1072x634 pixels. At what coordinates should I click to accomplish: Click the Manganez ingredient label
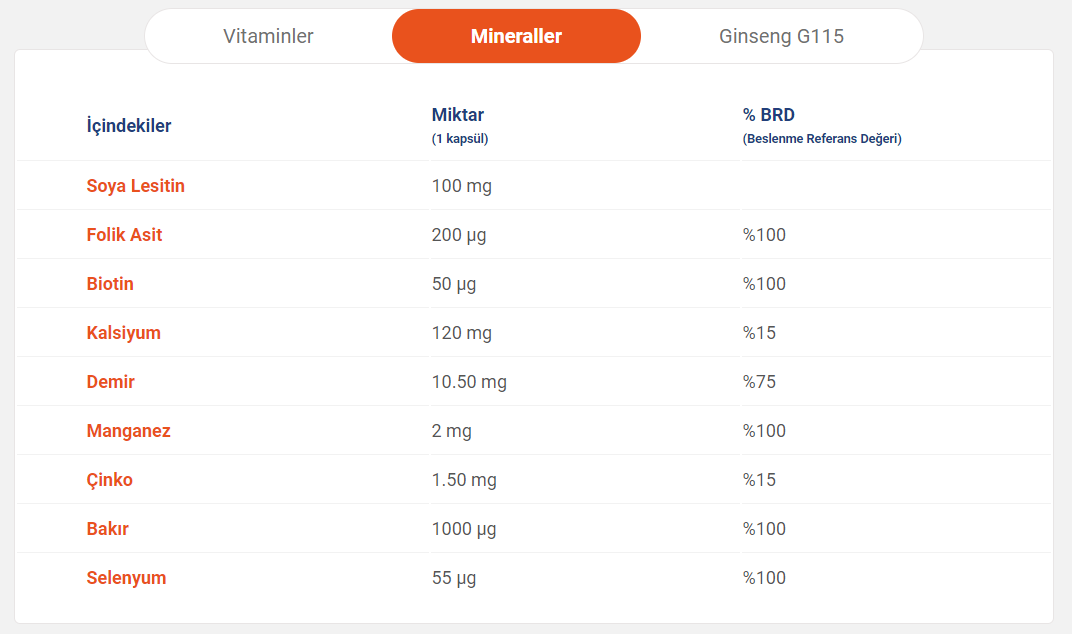[129, 431]
